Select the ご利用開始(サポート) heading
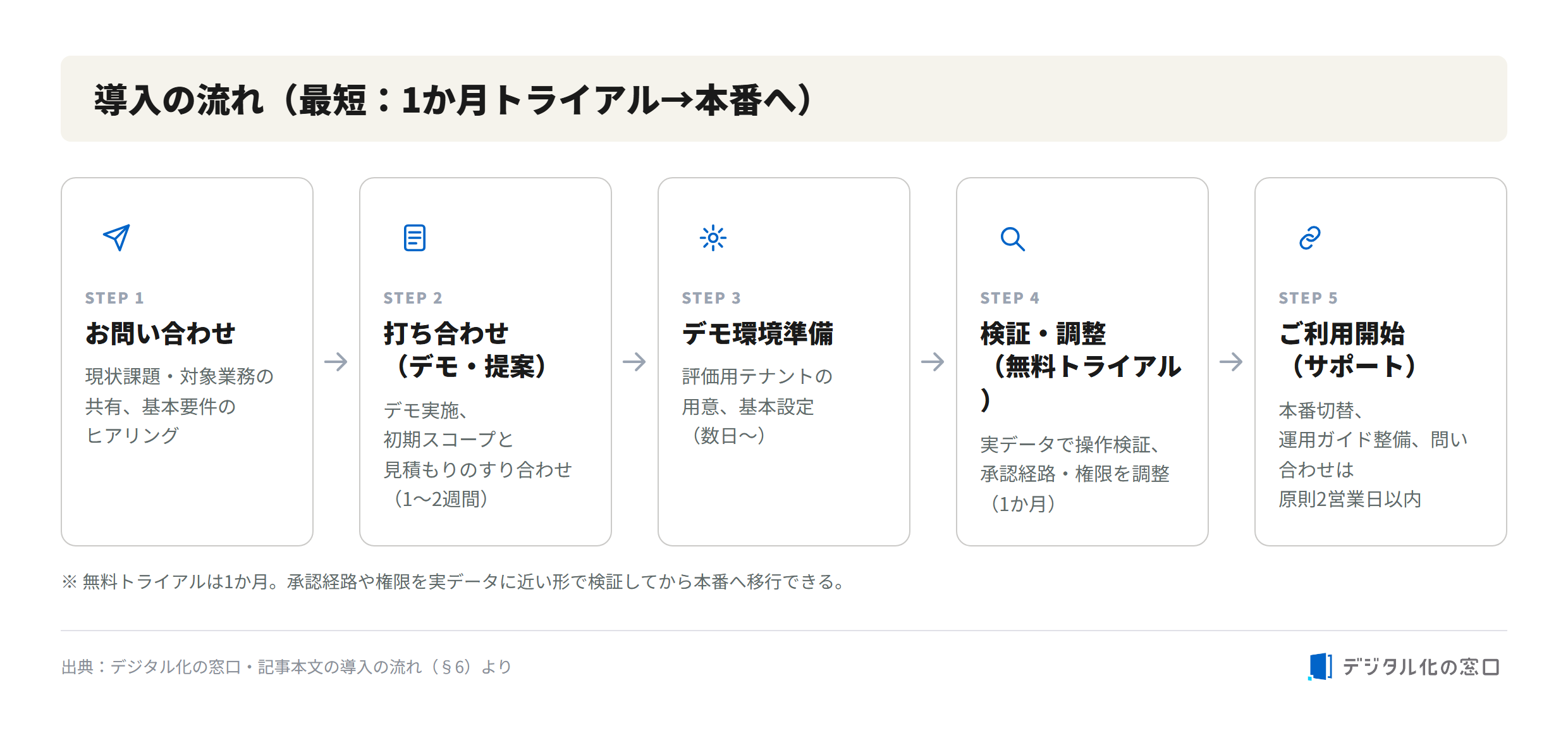Screen dimensions: 1568x740 (1347, 350)
